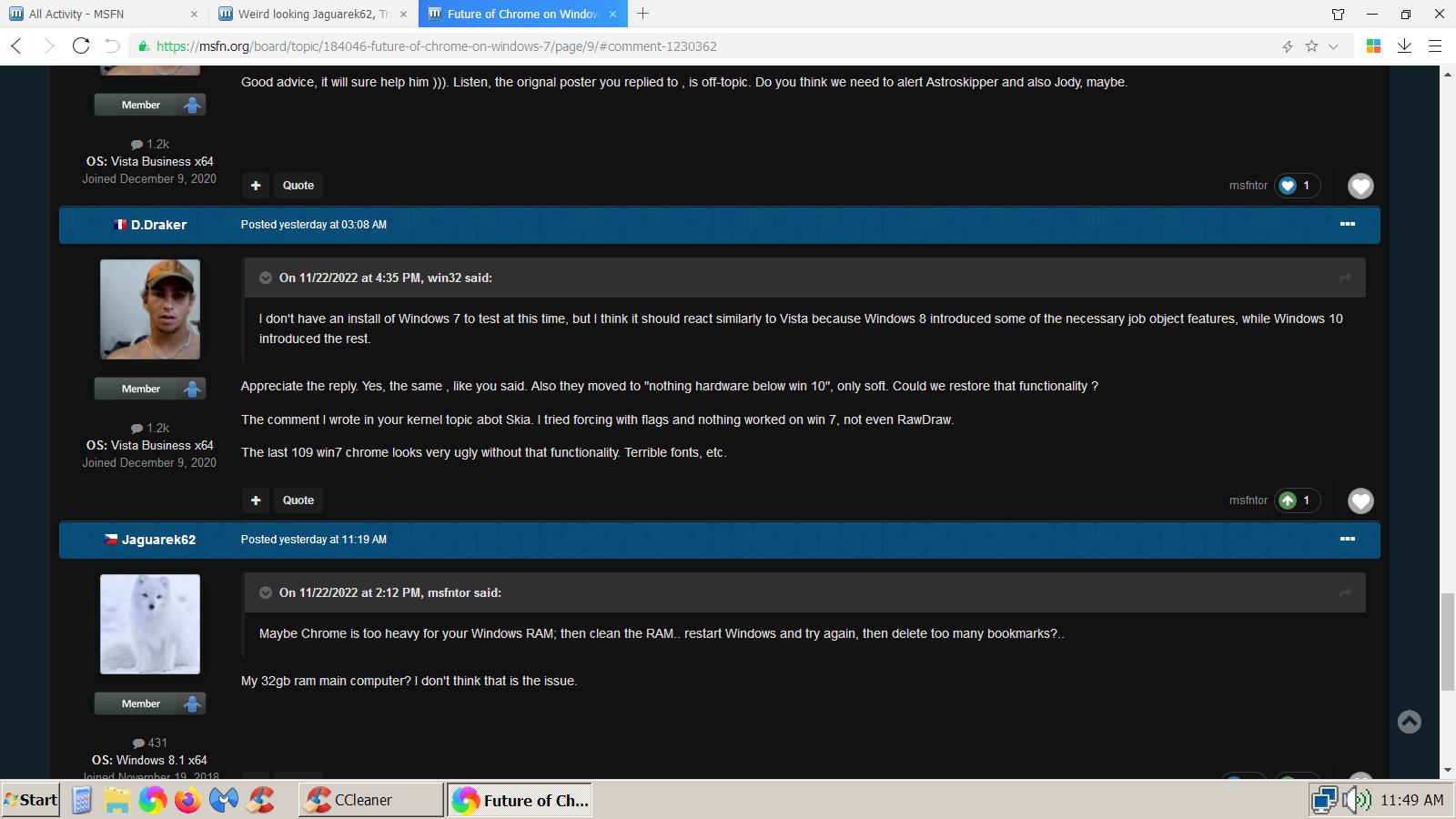Click the network icon in system tray
Image resolution: width=1456 pixels, height=819 pixels.
pos(1324,800)
